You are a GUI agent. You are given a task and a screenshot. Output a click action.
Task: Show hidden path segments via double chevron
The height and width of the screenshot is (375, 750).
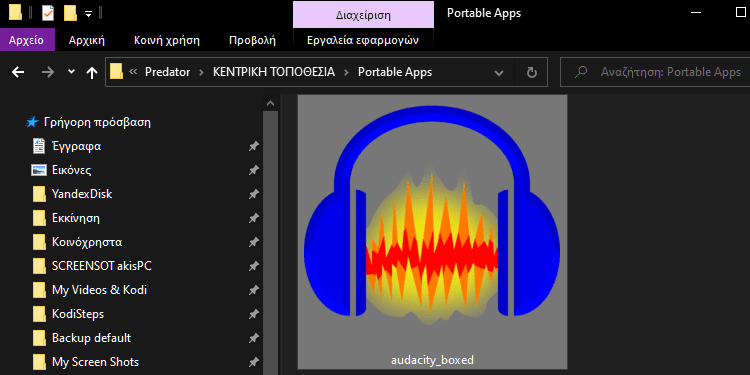133,72
